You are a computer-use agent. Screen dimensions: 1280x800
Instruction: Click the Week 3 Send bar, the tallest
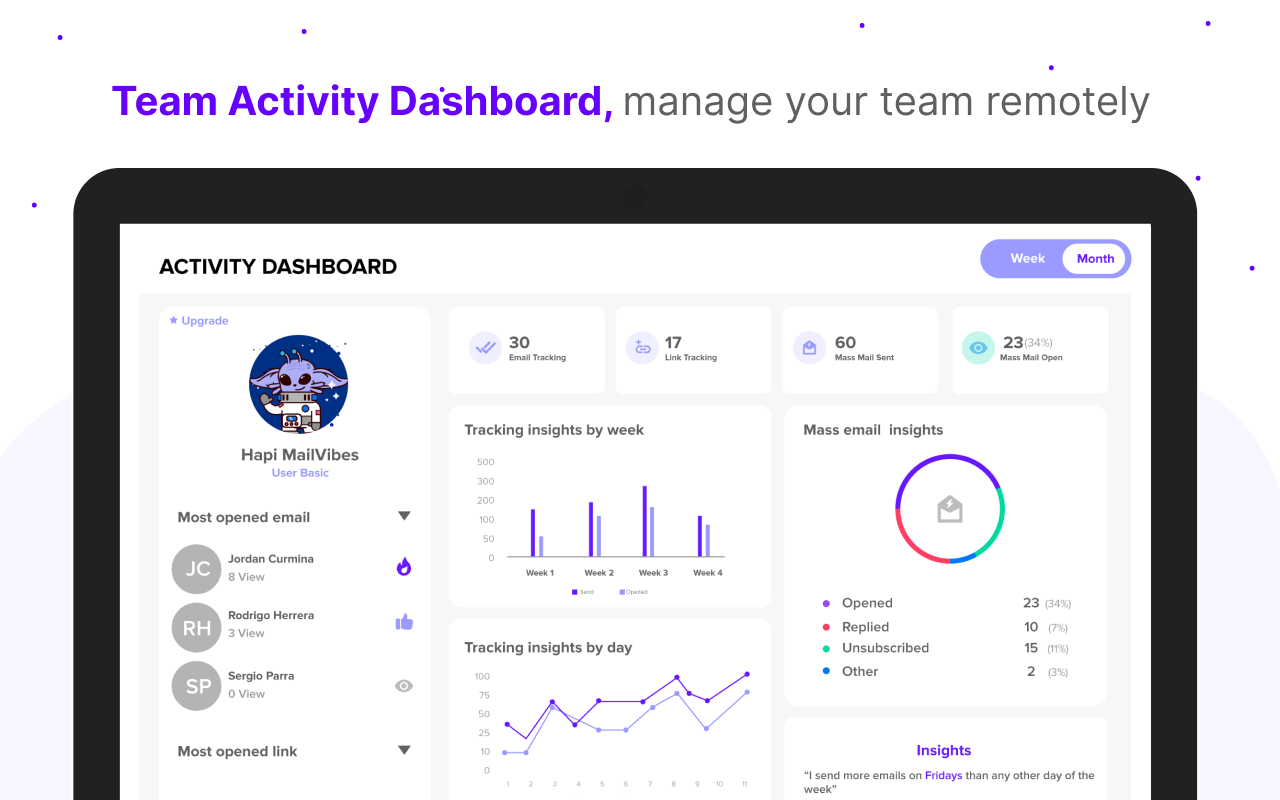[645, 521]
